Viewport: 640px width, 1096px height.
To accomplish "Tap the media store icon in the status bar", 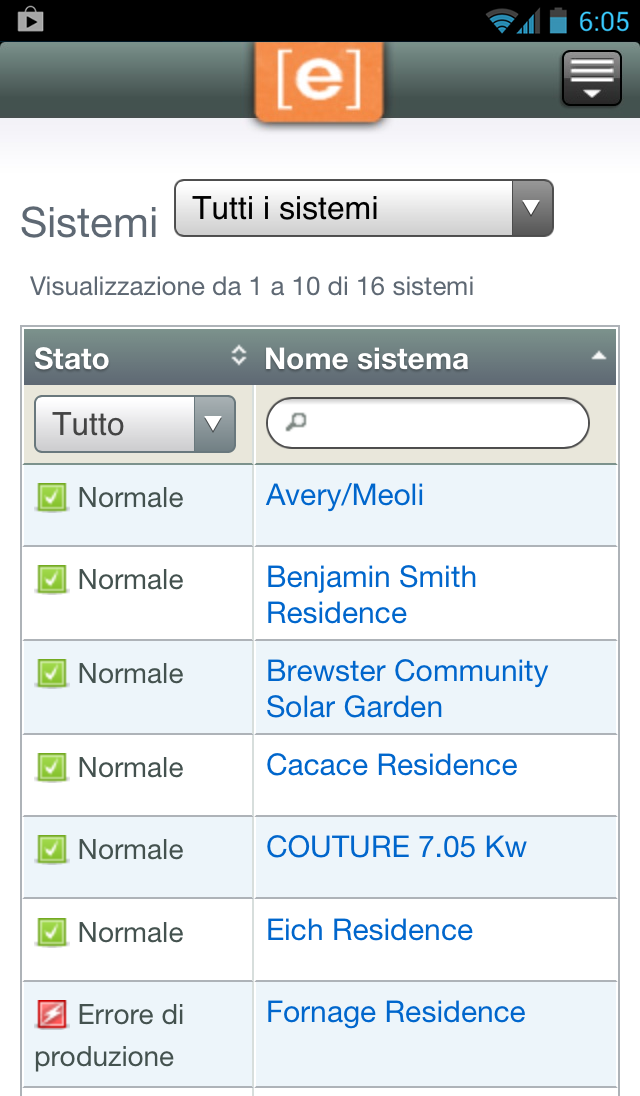I will click(31, 20).
